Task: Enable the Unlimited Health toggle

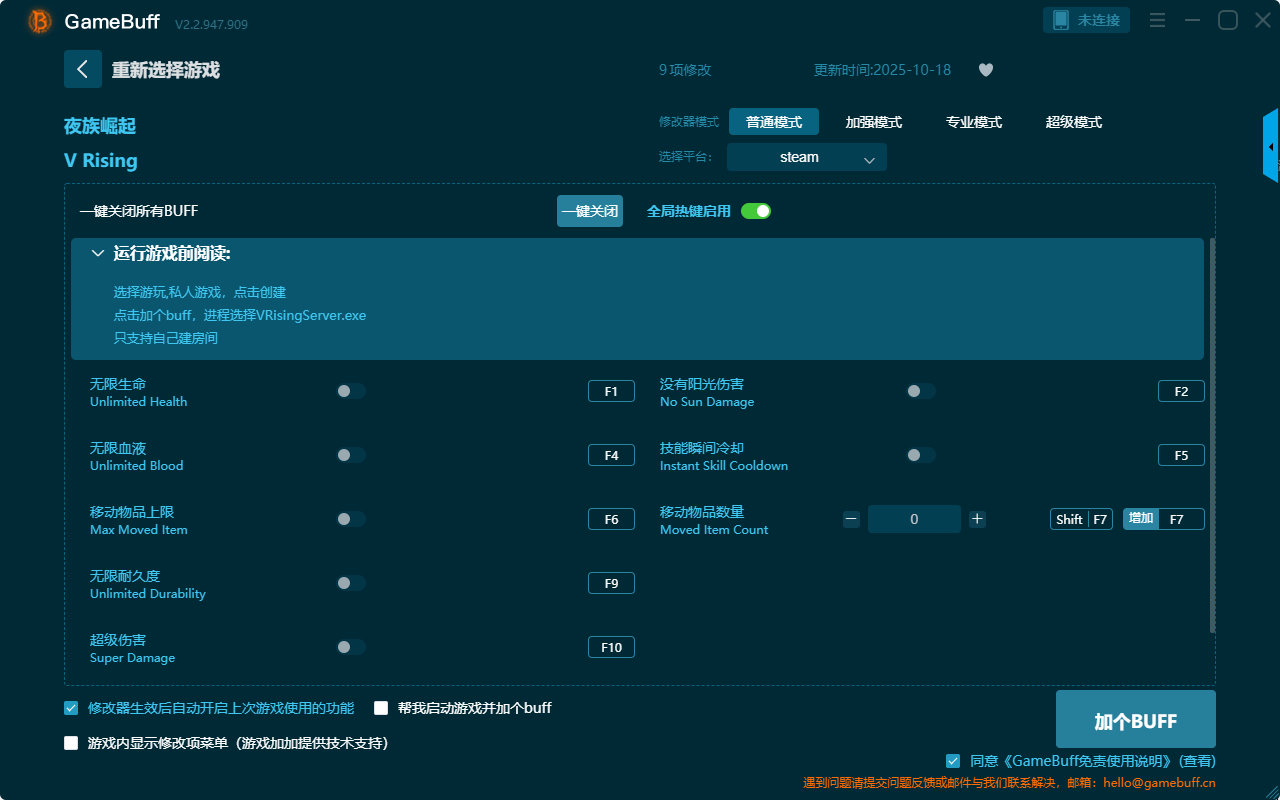Action: 351,391
